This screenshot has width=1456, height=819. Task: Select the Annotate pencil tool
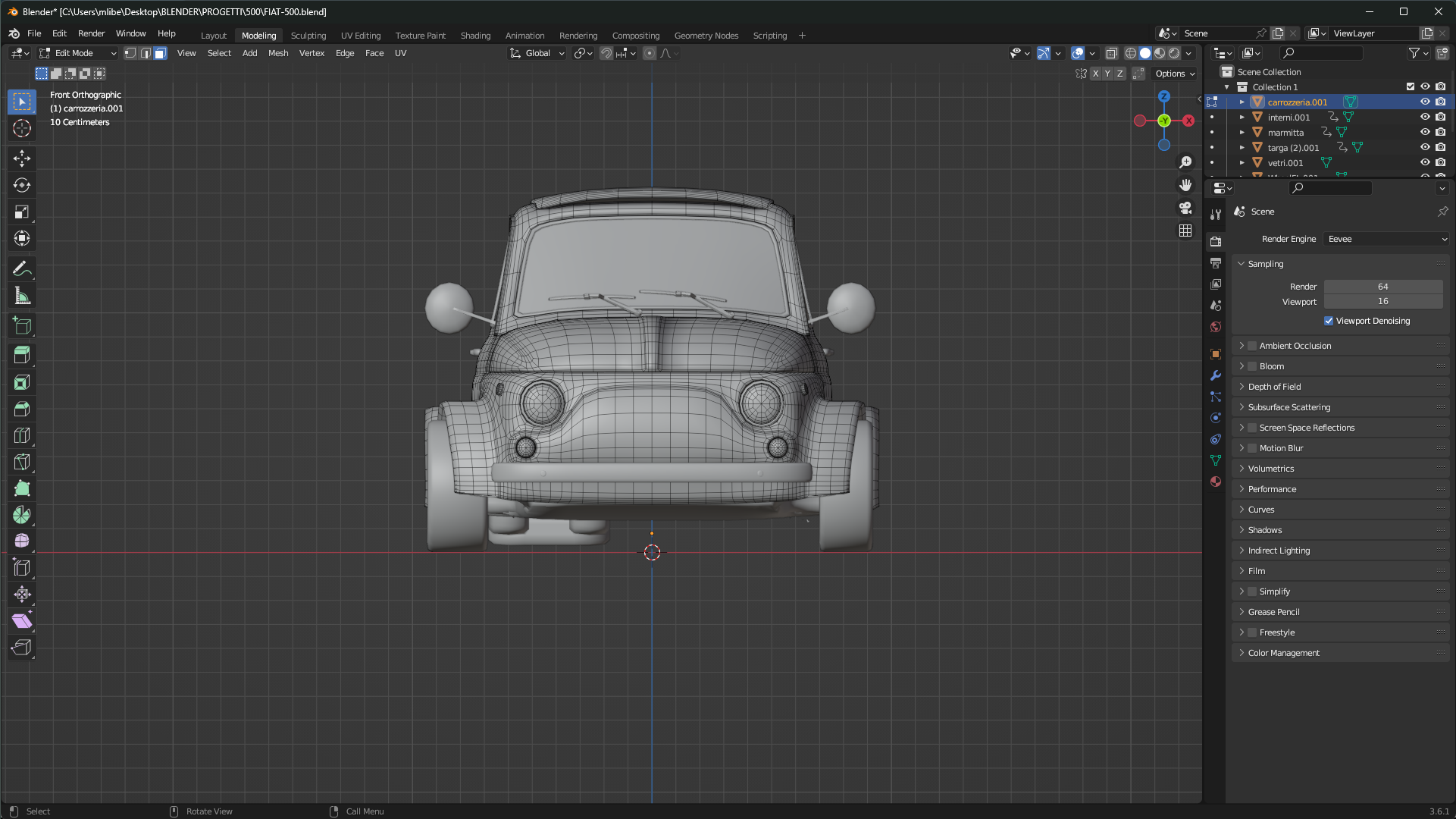point(22,268)
